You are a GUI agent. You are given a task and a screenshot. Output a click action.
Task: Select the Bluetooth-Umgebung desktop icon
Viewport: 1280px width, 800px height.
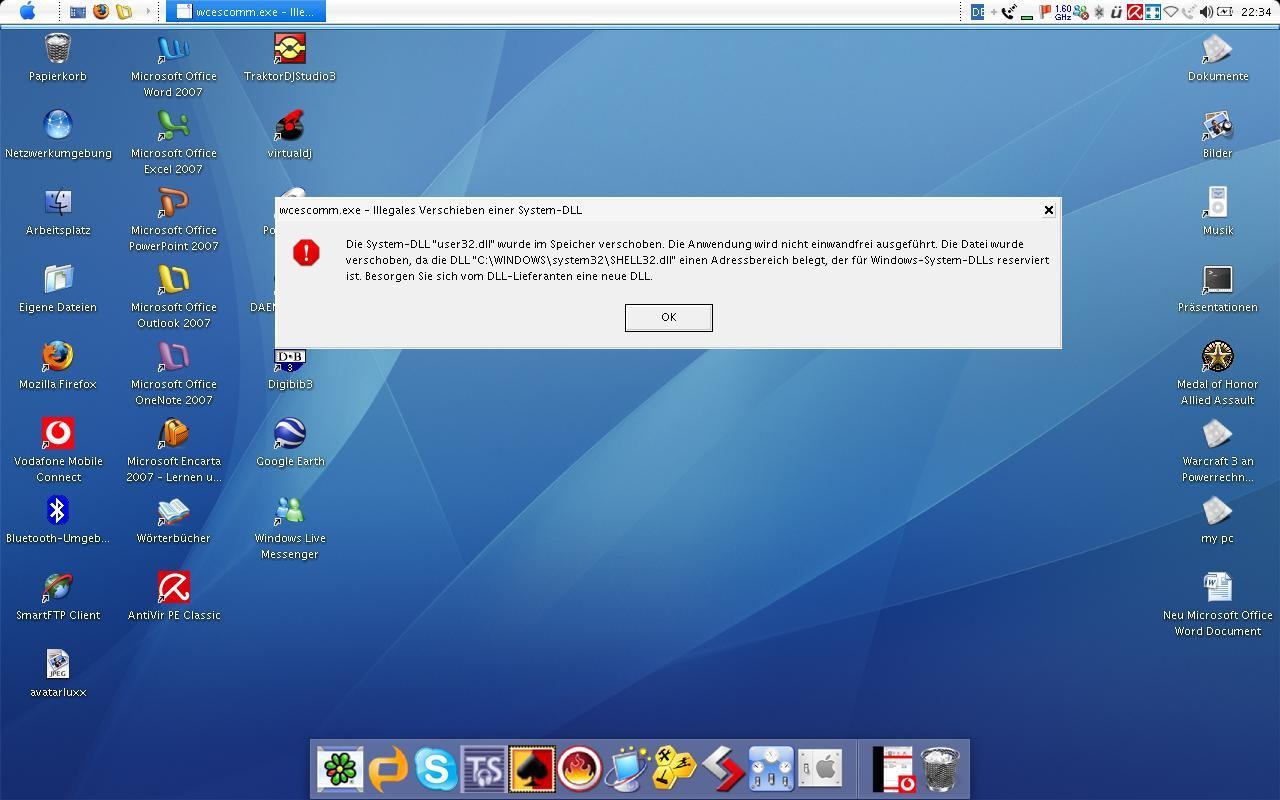tap(58, 520)
